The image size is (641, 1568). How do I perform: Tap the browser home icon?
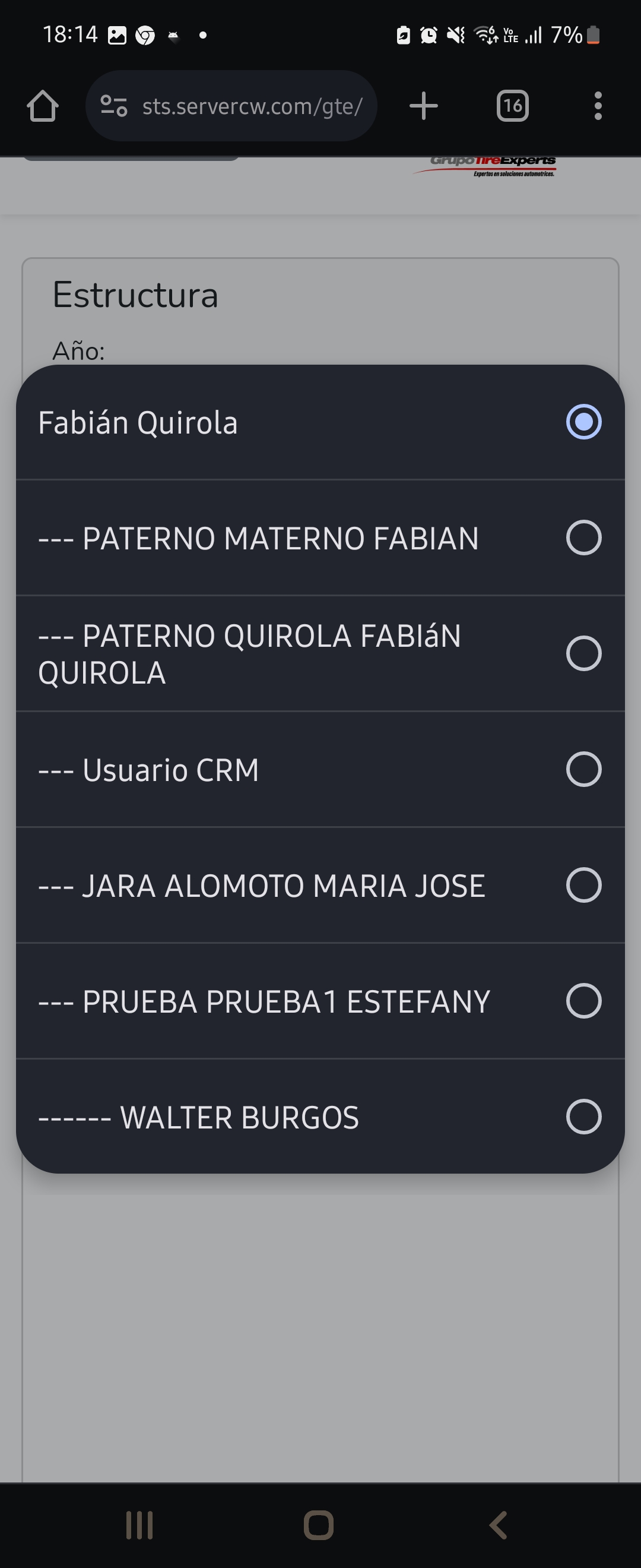click(x=43, y=106)
